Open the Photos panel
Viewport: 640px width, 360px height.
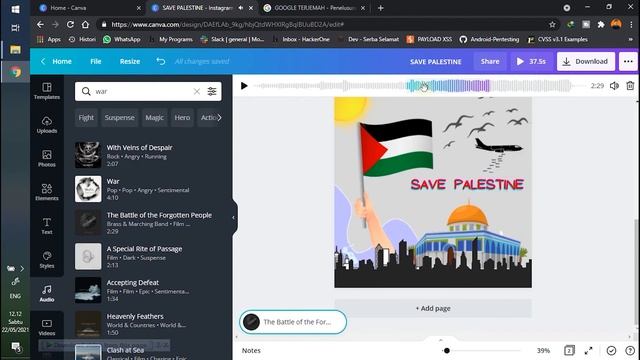pos(47,158)
